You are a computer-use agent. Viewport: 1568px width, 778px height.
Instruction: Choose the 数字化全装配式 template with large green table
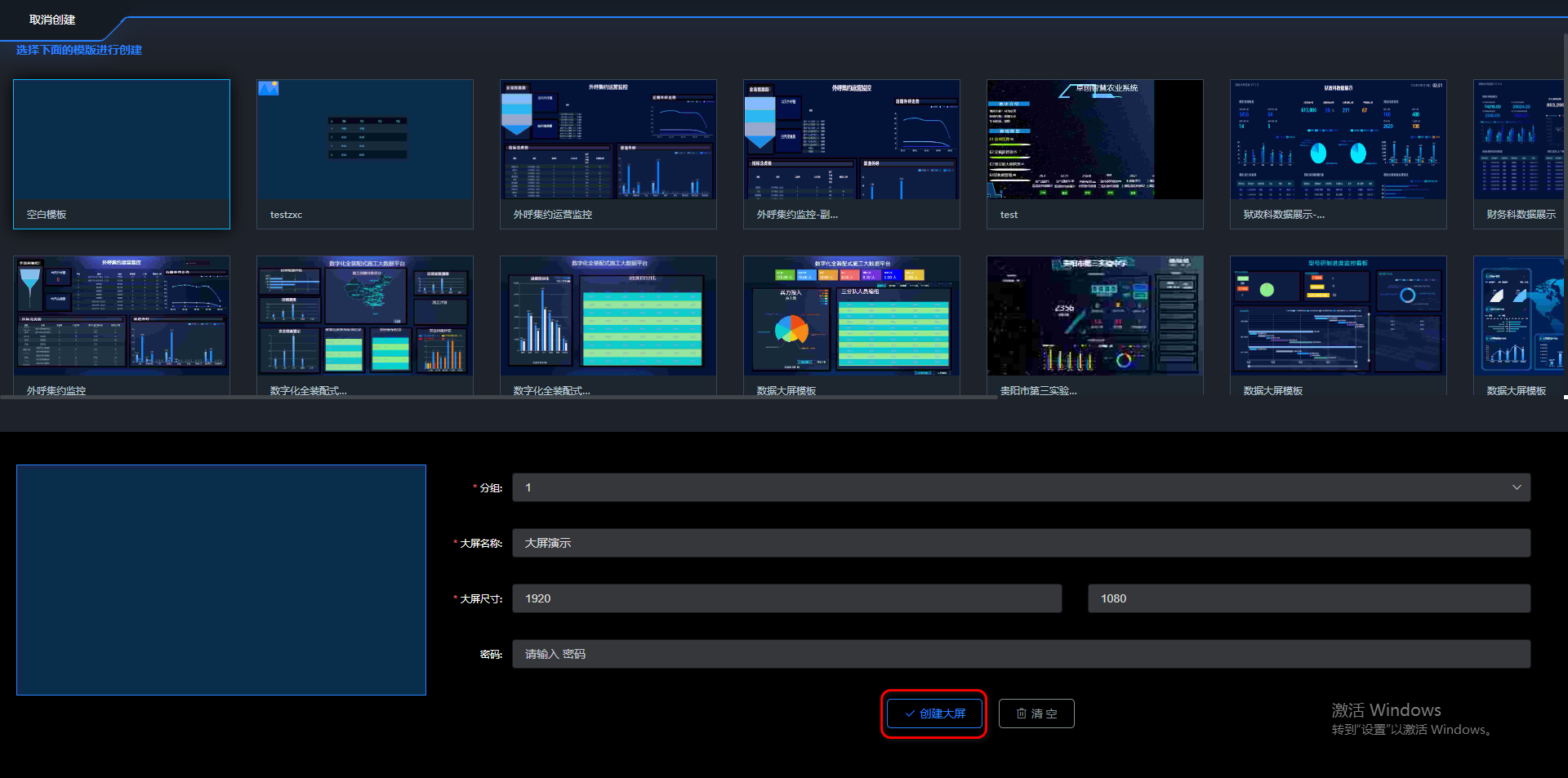pos(608,327)
